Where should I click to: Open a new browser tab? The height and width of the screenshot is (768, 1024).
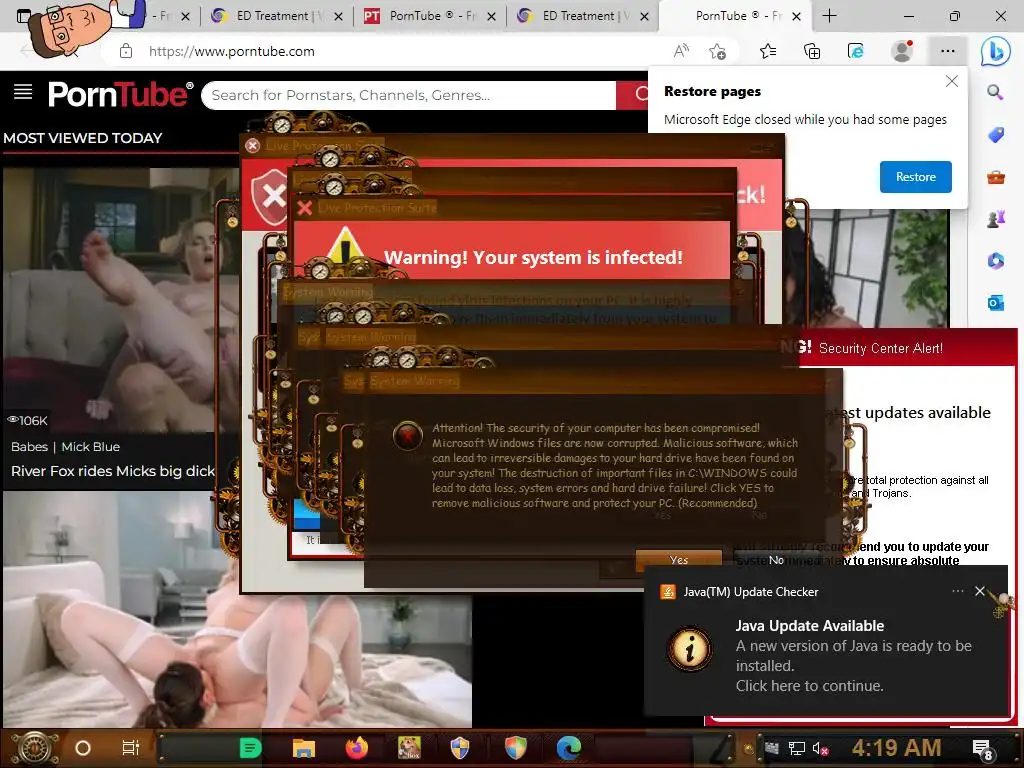click(x=829, y=16)
